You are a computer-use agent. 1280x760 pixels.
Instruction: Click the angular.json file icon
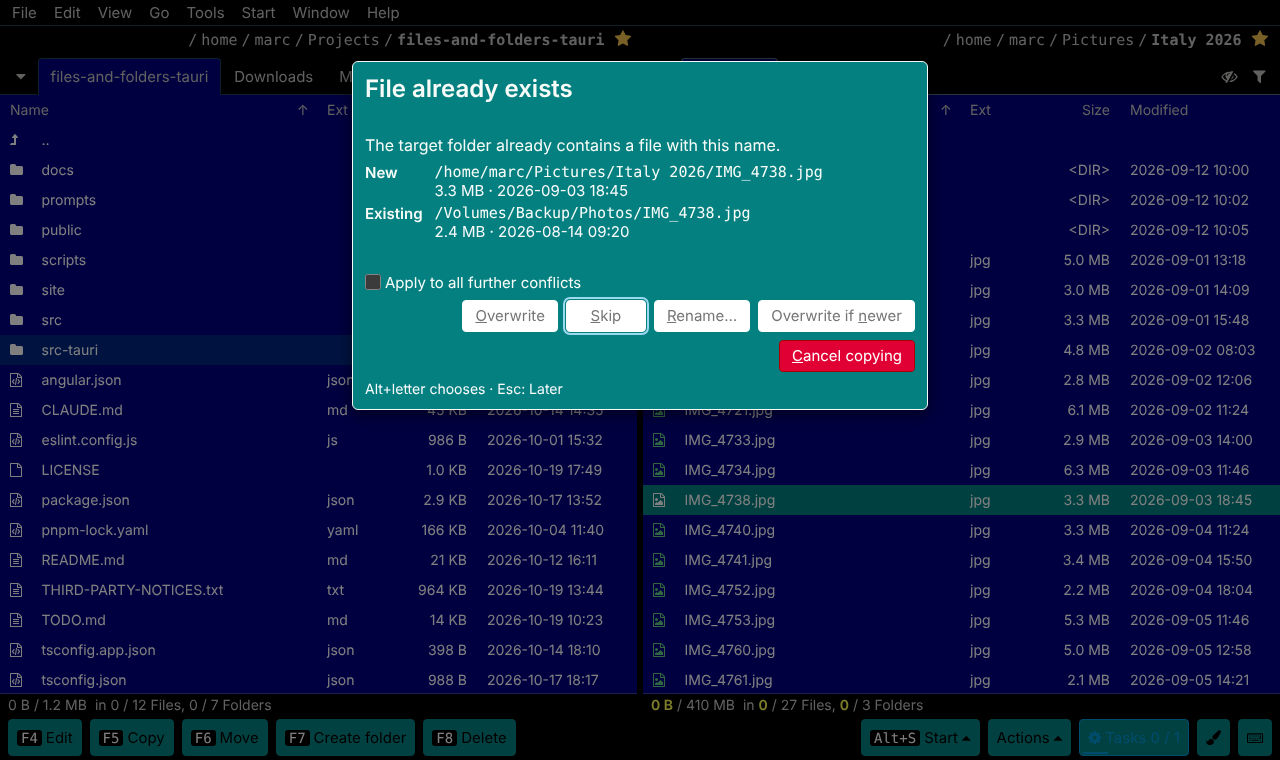click(16, 380)
